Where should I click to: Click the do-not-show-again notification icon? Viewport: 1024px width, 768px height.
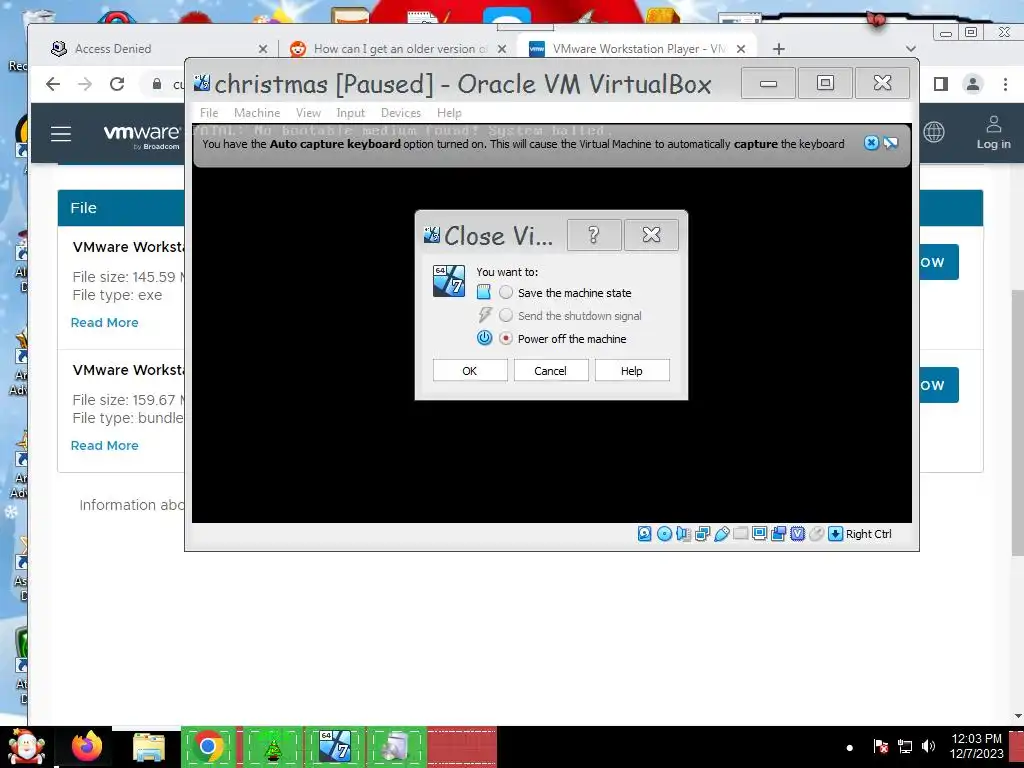tap(891, 143)
